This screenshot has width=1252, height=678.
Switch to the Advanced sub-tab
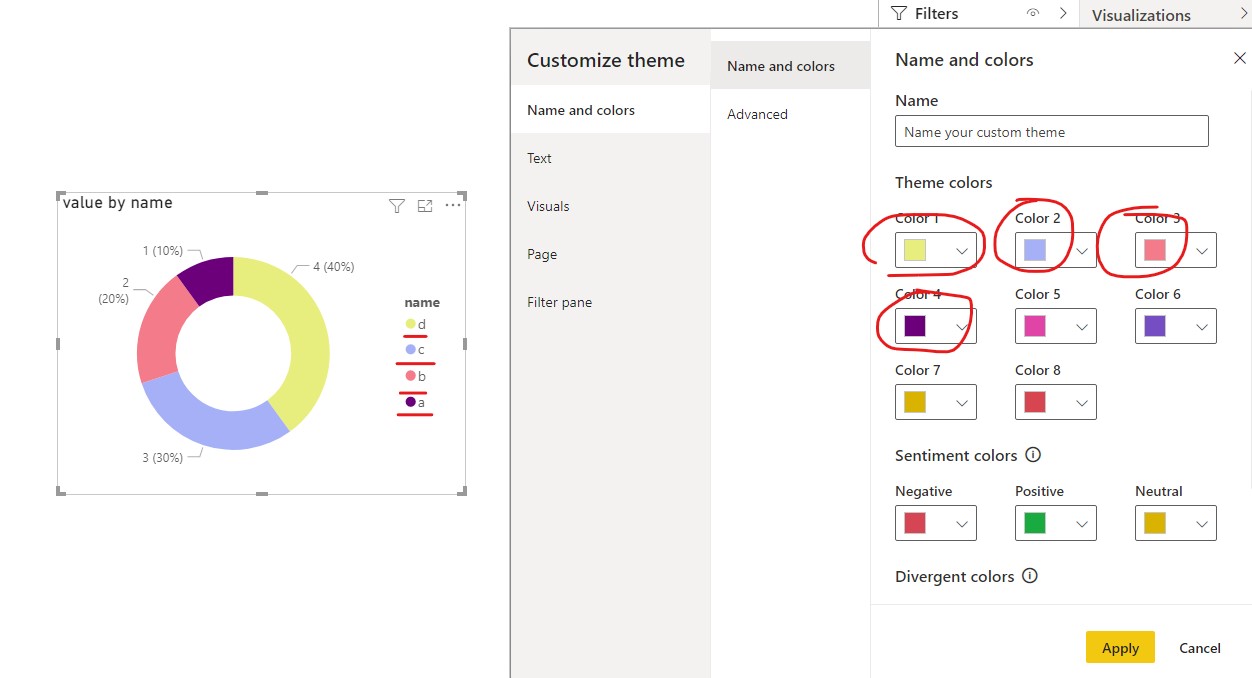(790, 114)
